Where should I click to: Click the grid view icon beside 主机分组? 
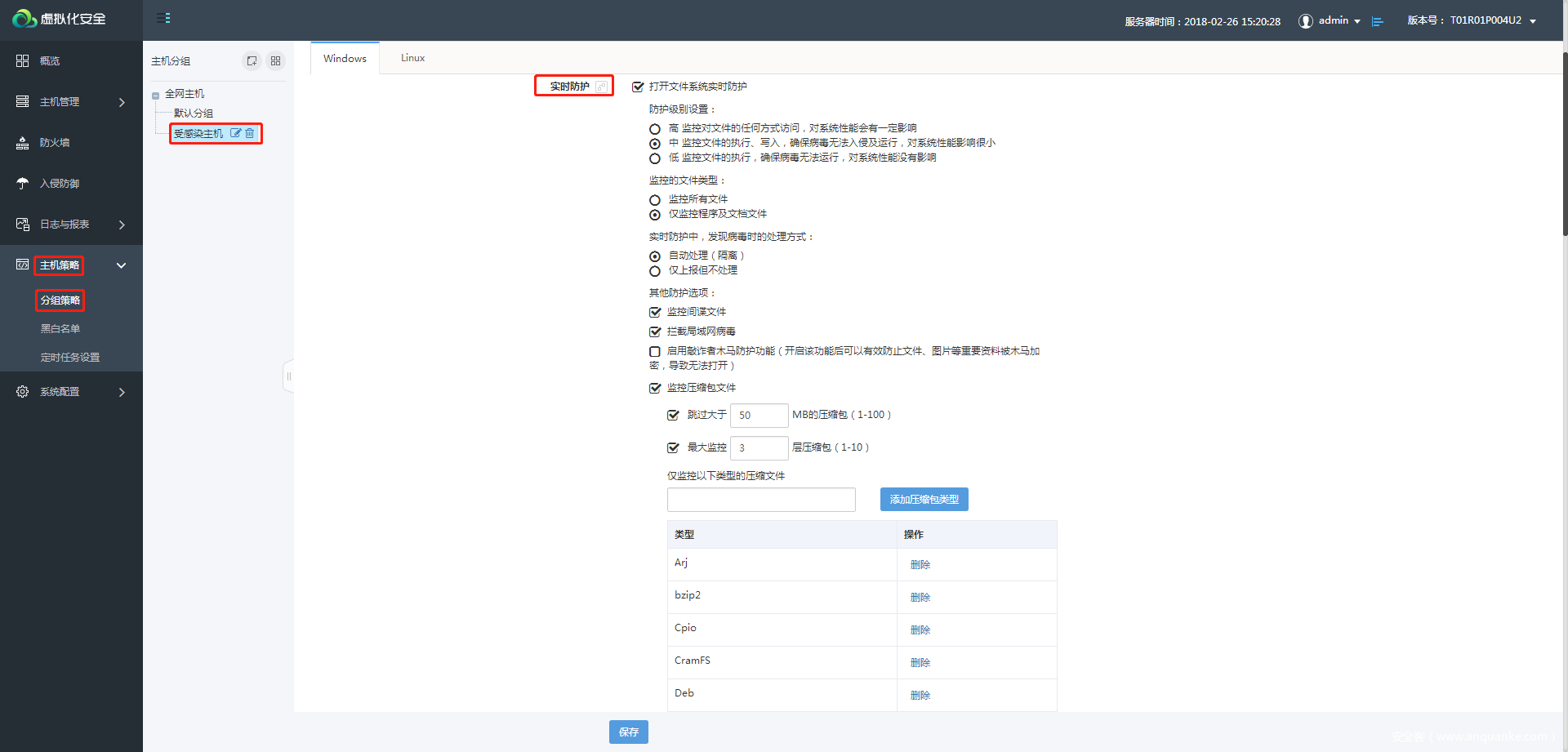[276, 61]
